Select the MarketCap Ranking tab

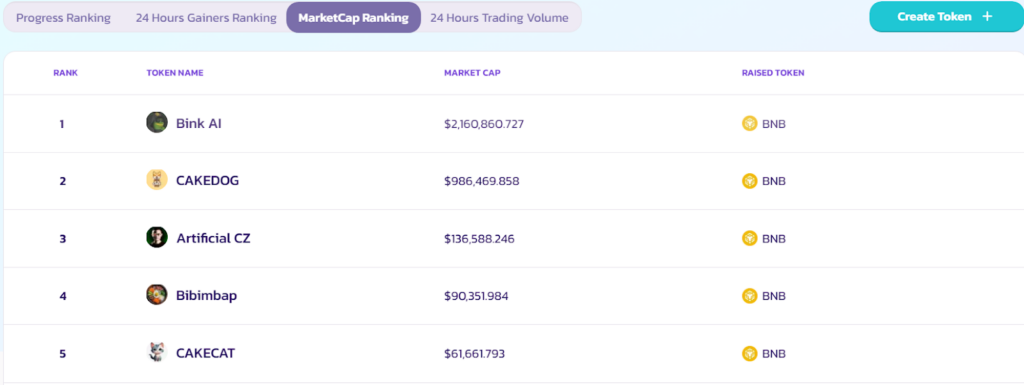coord(353,18)
